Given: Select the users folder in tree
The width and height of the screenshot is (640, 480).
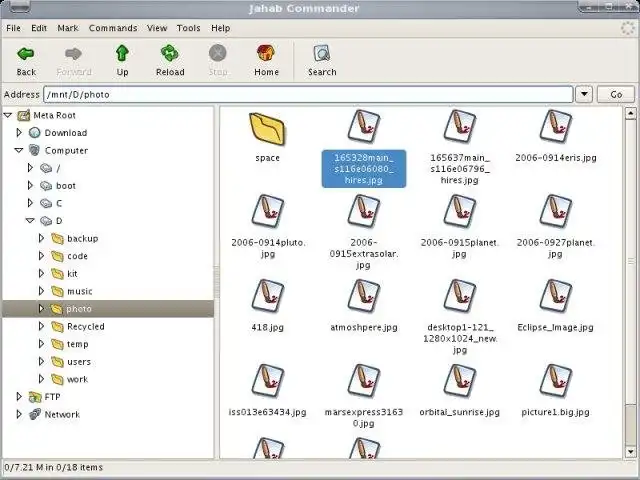Looking at the screenshot, I should 79,362.
